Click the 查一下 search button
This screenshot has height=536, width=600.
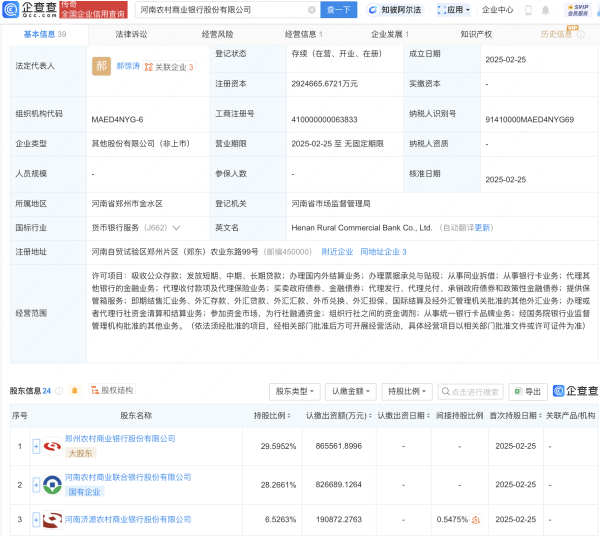[339, 10]
